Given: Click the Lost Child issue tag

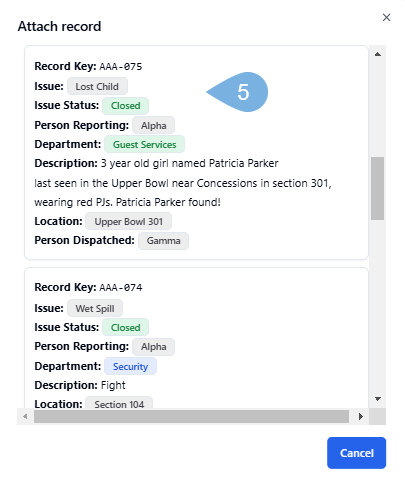Looking at the screenshot, I should click(x=97, y=86).
